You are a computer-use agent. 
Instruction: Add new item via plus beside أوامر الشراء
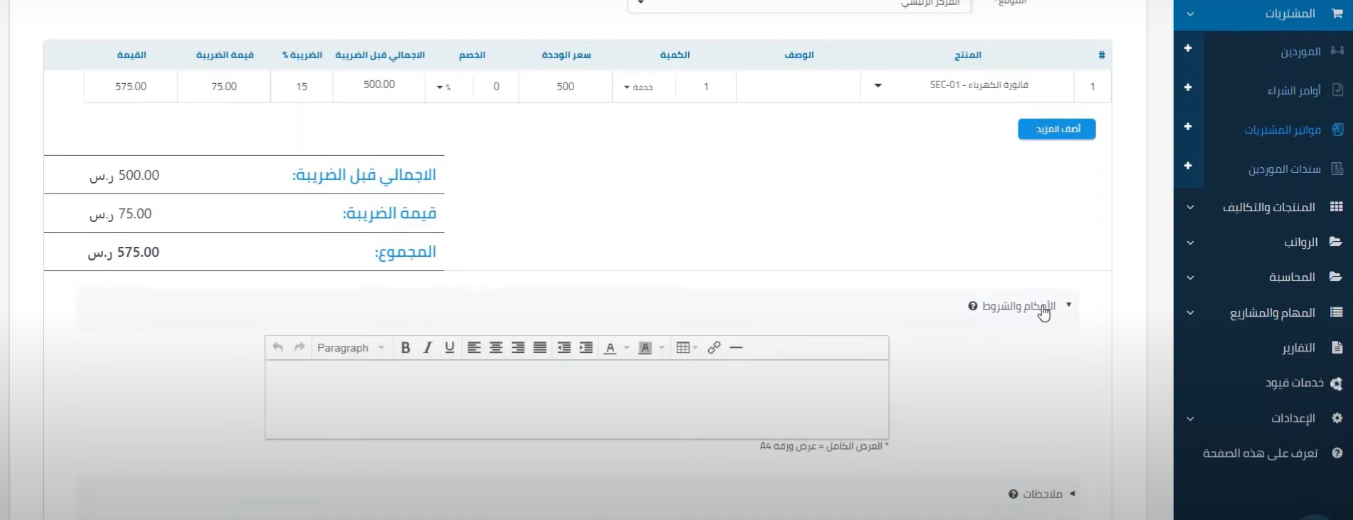[x=1187, y=89]
